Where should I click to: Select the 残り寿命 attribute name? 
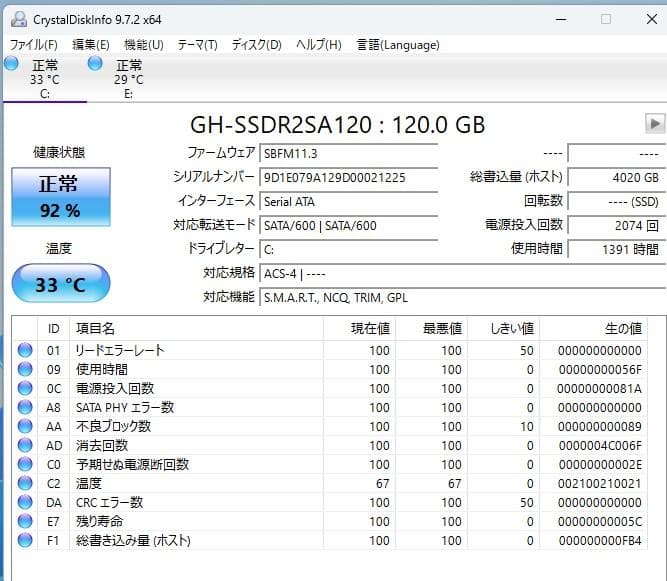coord(99,521)
